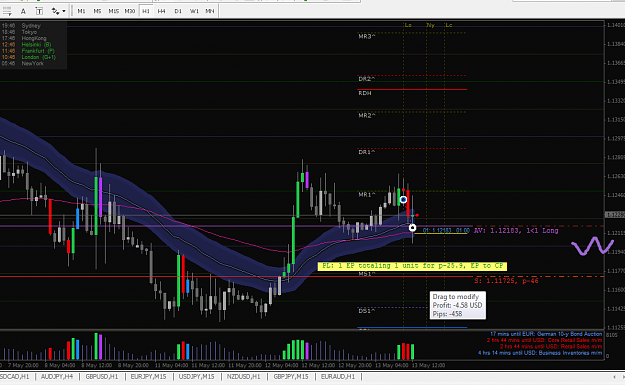
Task: Click the MR1 pivot level label
Action: coord(367,194)
